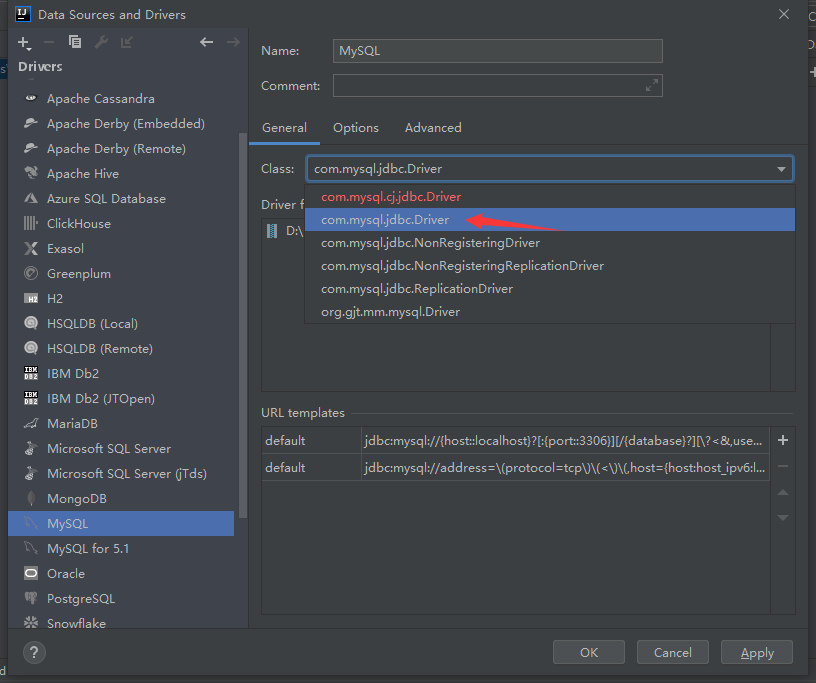Click the drivers list scrollbar
The height and width of the screenshot is (683, 816).
[243, 325]
